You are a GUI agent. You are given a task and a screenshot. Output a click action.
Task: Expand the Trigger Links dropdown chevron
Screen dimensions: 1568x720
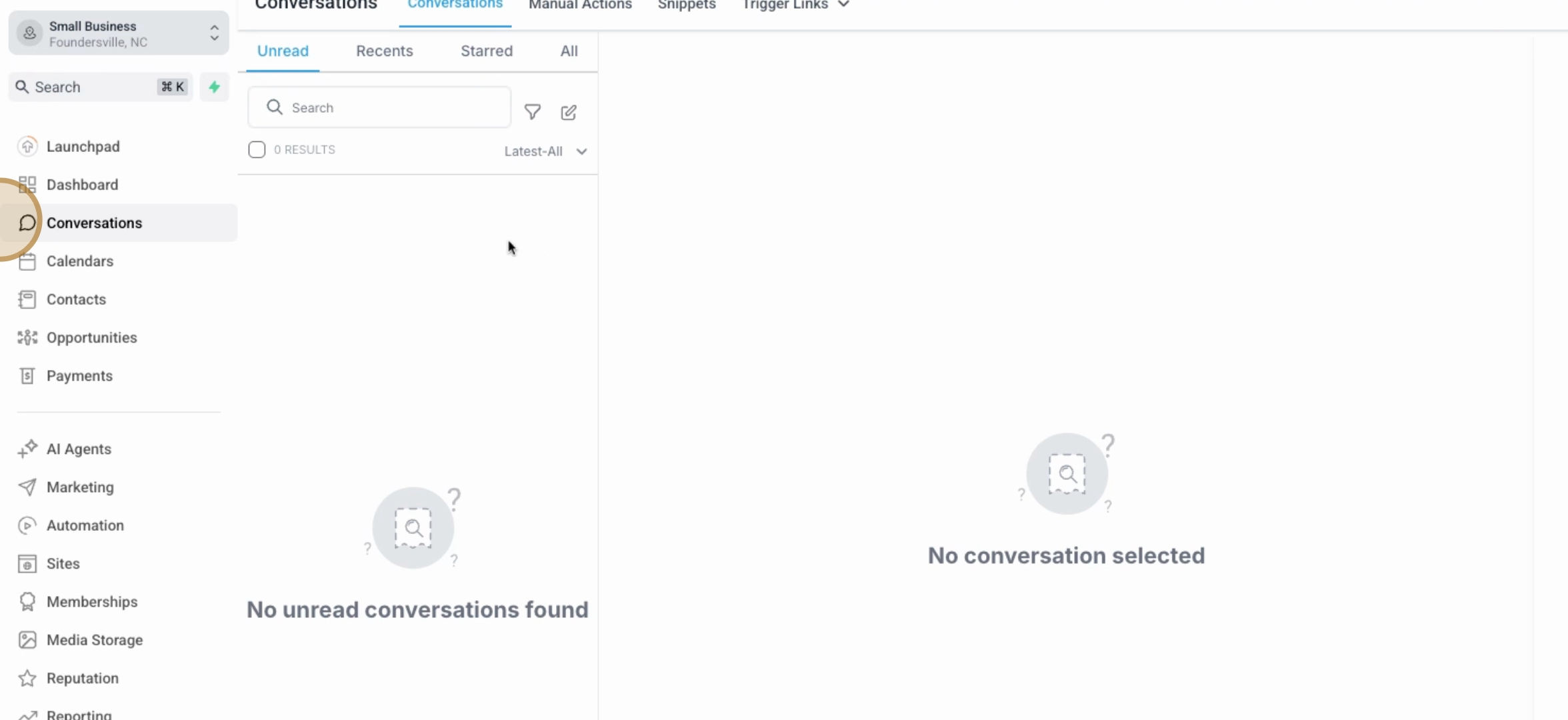(x=843, y=4)
